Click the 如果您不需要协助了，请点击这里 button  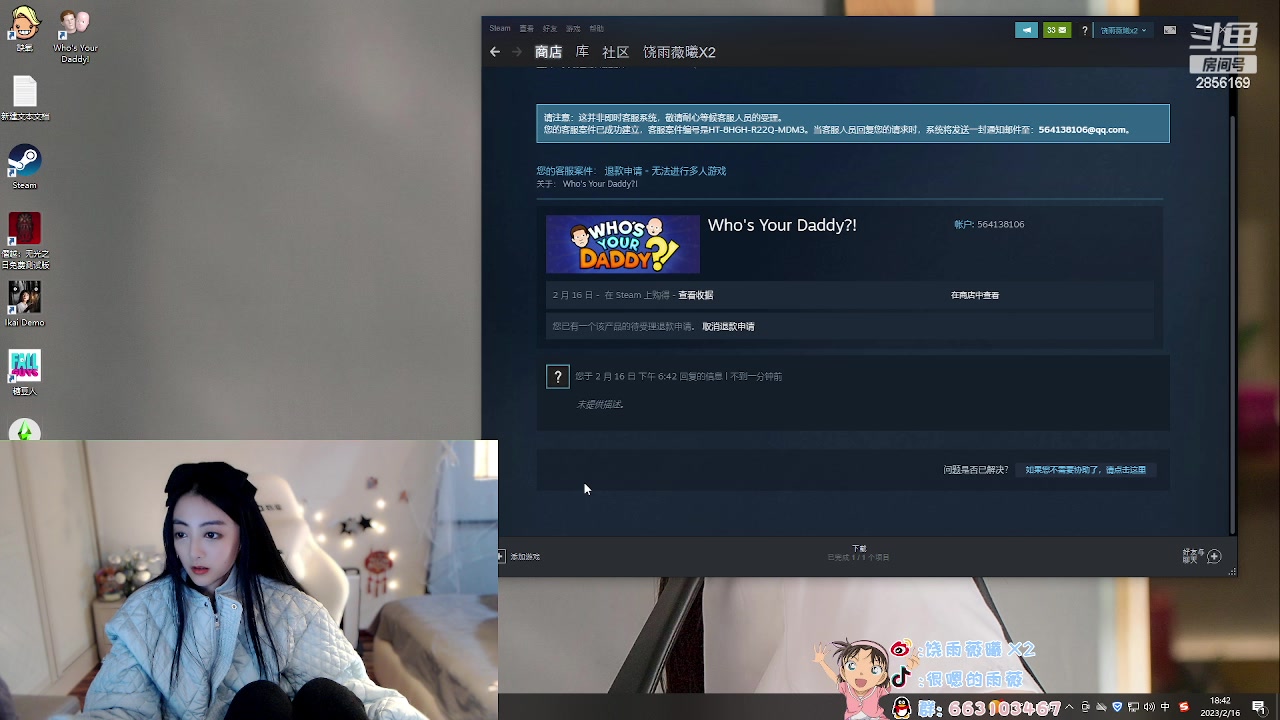[1086, 470]
